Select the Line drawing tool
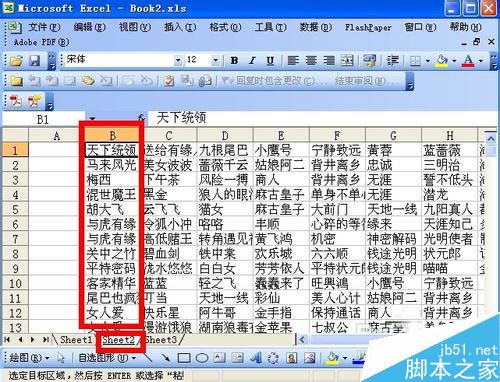Viewport: 500px width, 382px height. click(148, 358)
